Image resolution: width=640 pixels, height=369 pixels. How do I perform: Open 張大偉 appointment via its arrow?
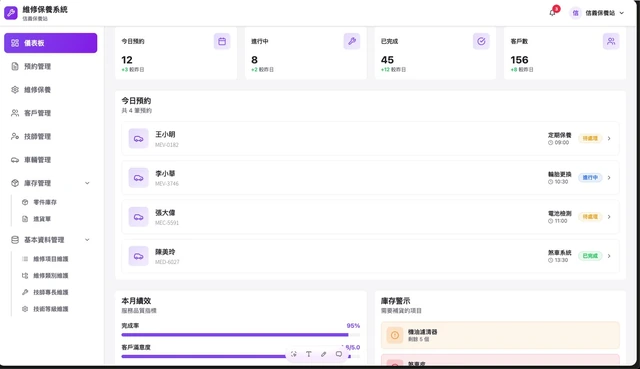coord(609,217)
